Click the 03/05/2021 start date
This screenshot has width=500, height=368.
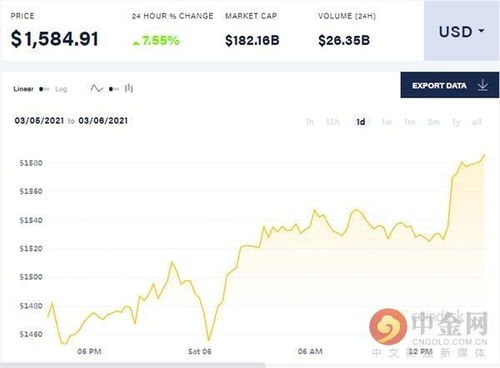click(x=39, y=121)
